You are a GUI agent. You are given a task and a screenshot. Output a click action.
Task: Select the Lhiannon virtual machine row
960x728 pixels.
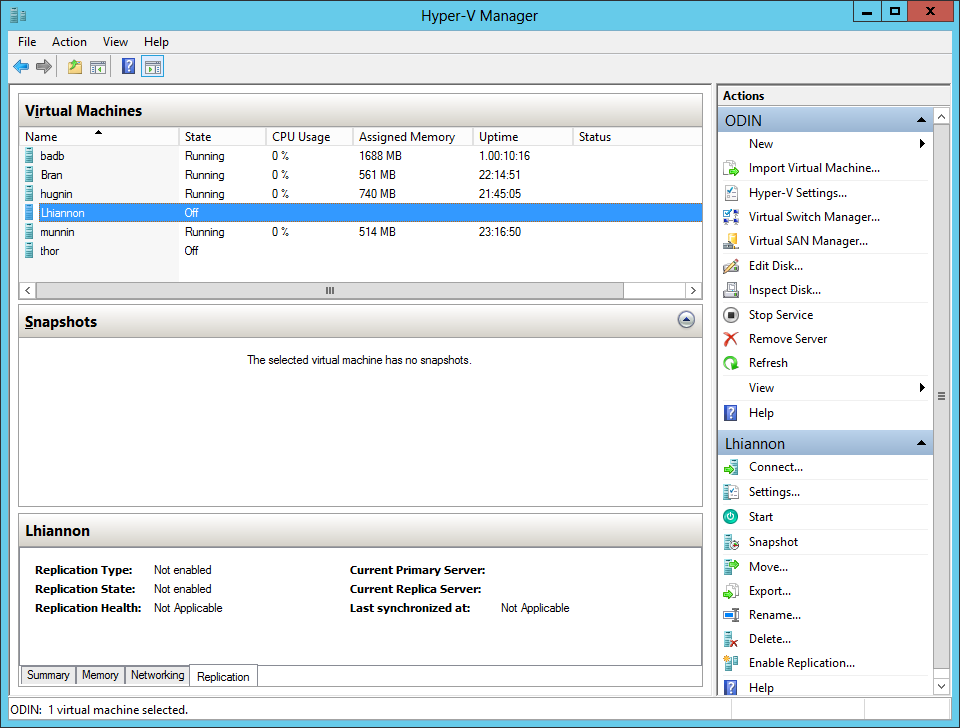click(x=361, y=212)
